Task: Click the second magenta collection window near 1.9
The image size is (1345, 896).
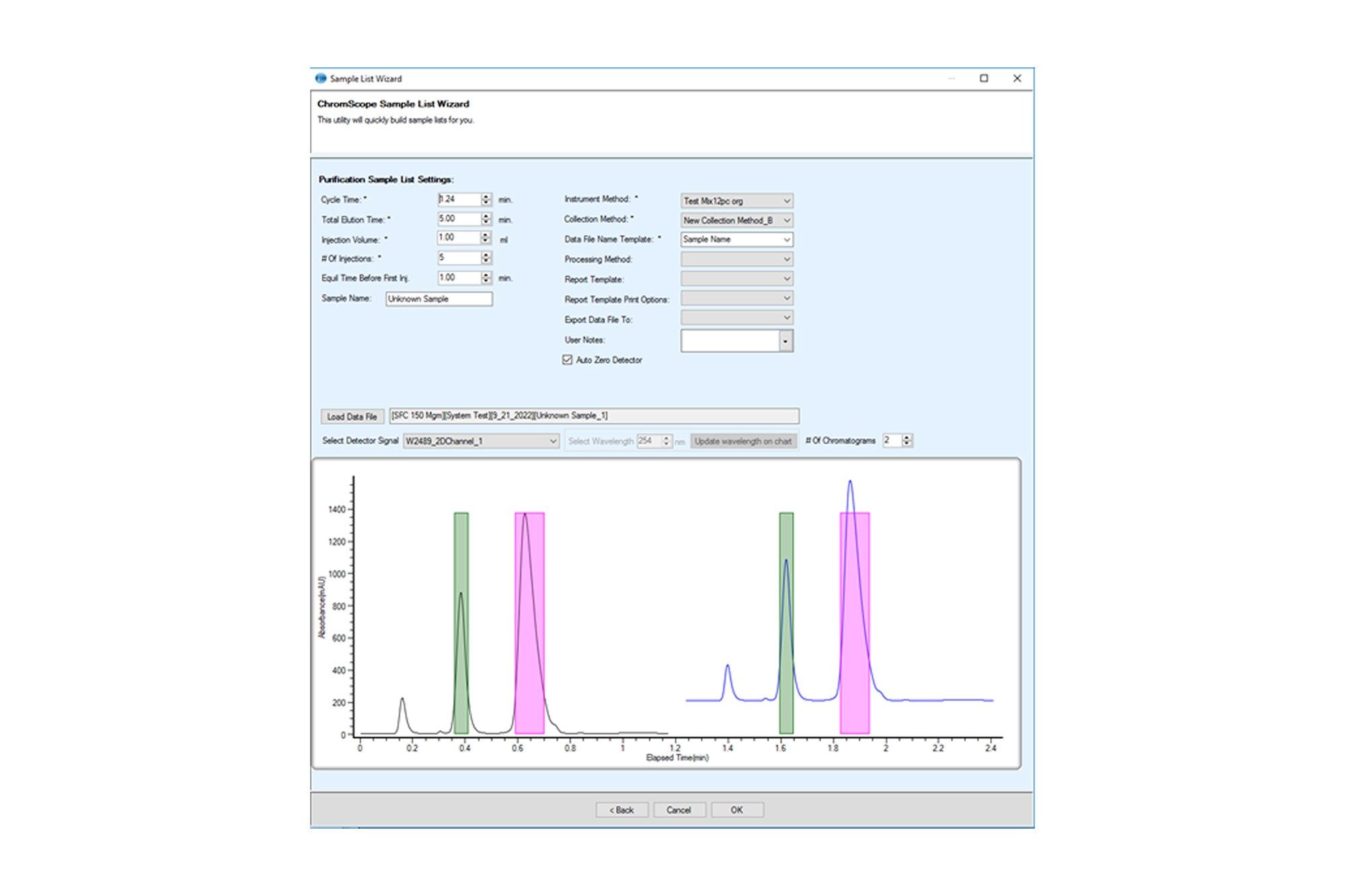Action: [x=855, y=623]
